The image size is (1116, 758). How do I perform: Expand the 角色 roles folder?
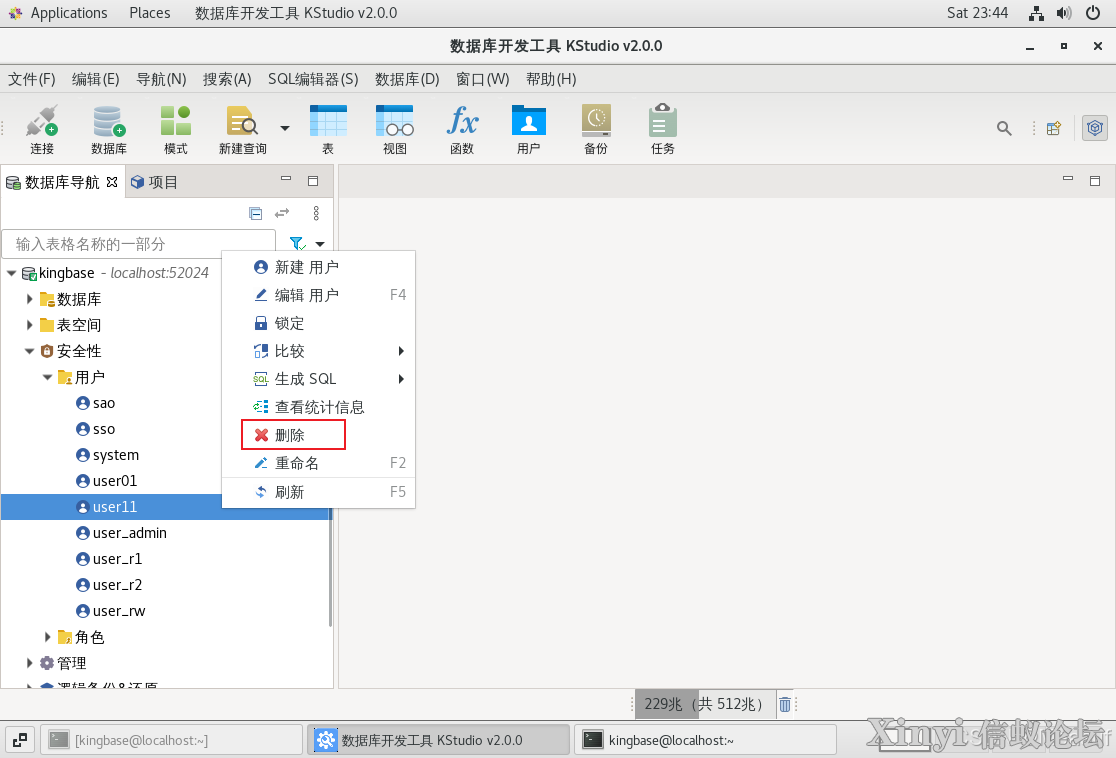click(47, 637)
